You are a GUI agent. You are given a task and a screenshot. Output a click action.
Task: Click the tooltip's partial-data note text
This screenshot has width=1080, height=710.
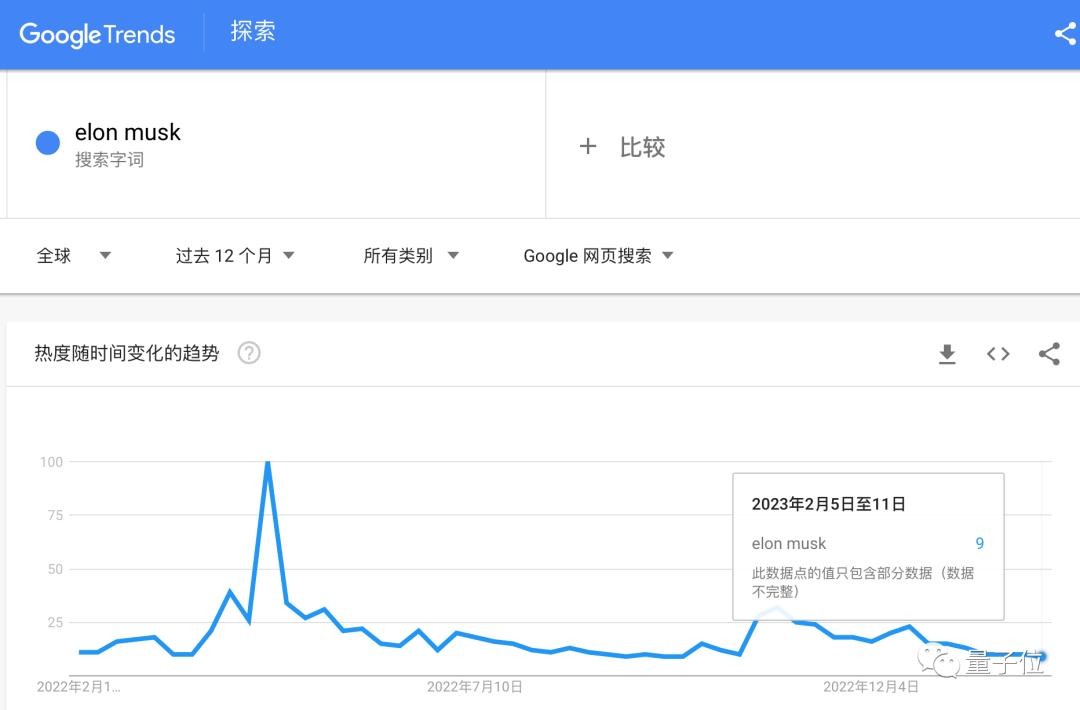[x=862, y=582]
